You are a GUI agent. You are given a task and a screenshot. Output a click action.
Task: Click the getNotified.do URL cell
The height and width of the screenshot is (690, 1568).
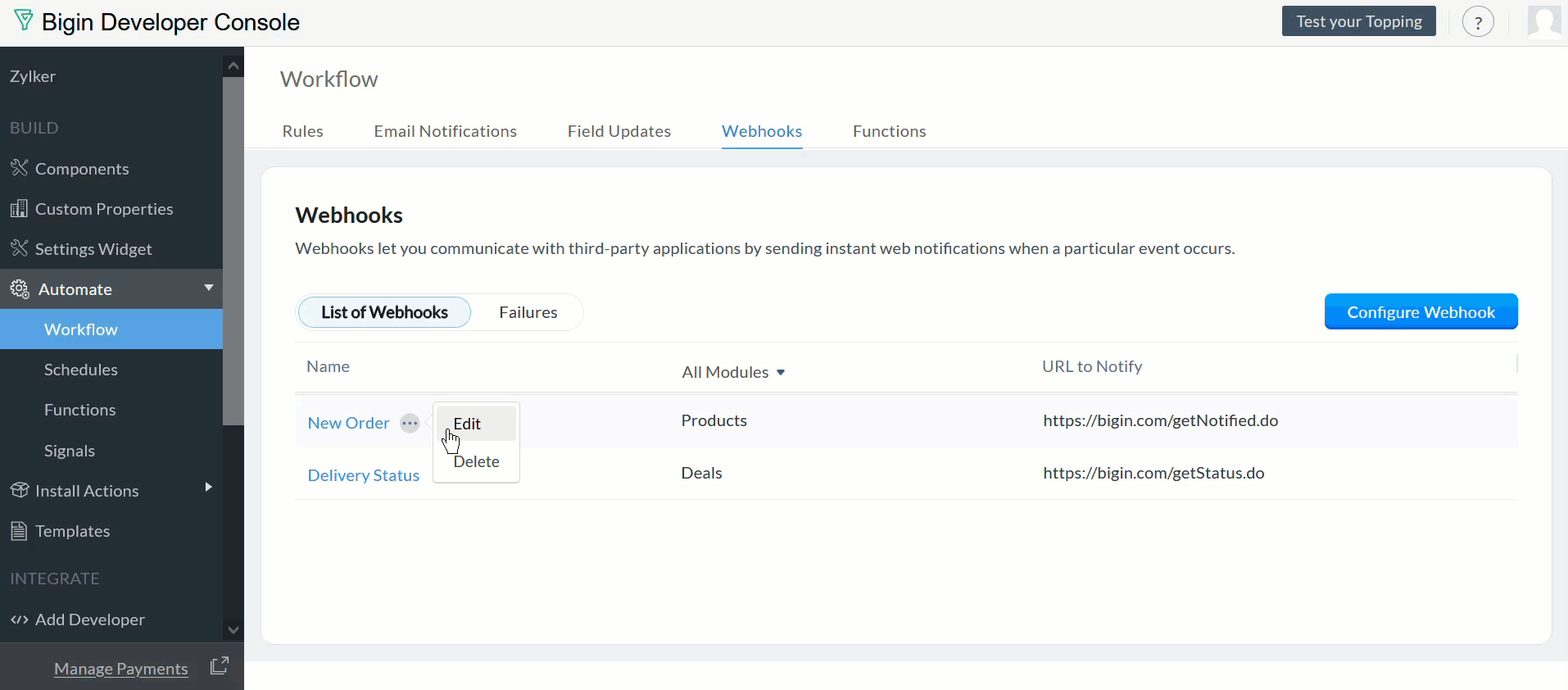(x=1161, y=420)
